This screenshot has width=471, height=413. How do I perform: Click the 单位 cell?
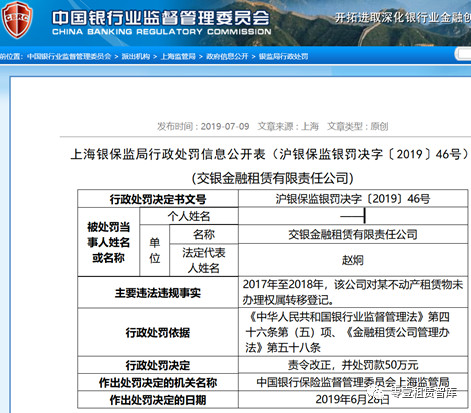click(x=154, y=250)
